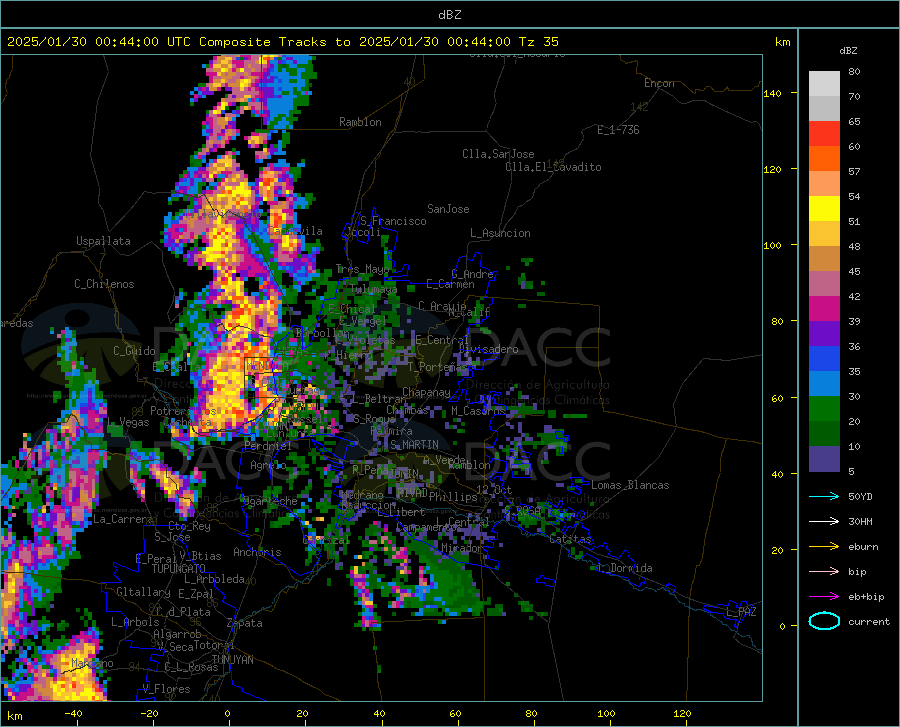
Task: Click the 100 km tick on vertical axis
Action: pos(773,245)
